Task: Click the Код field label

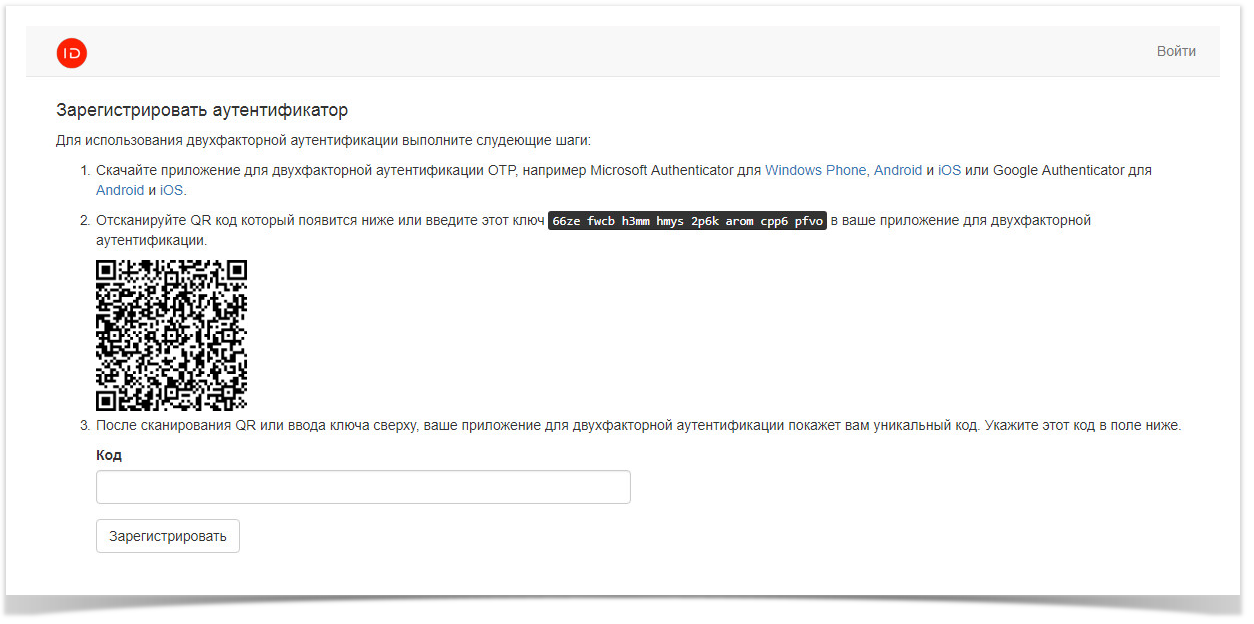Action: 109,455
